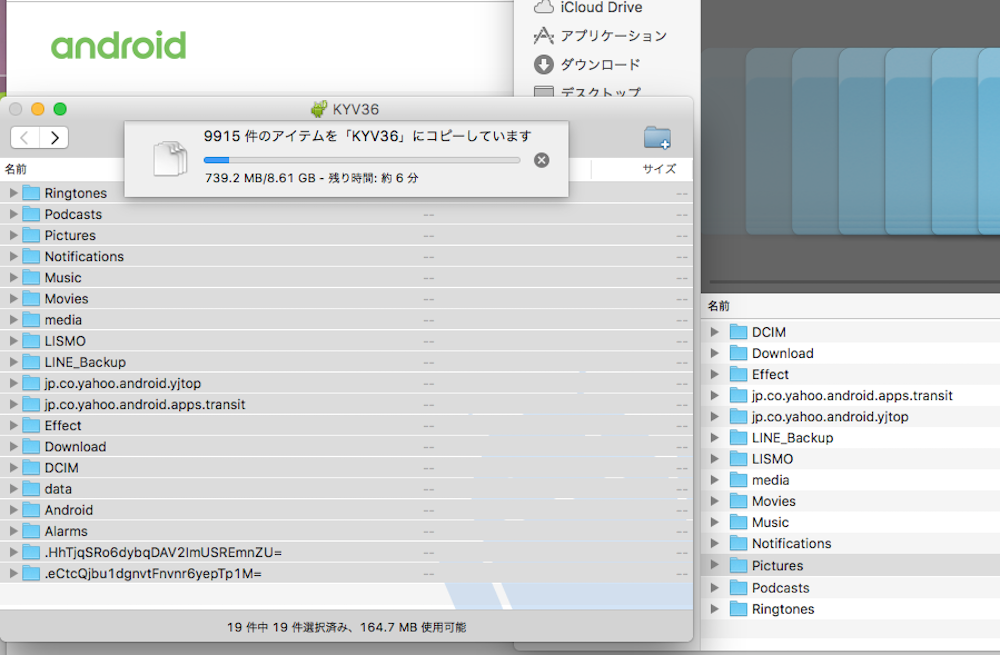Go back with the left arrow button
This screenshot has height=655, width=1000.
click(x=25, y=138)
